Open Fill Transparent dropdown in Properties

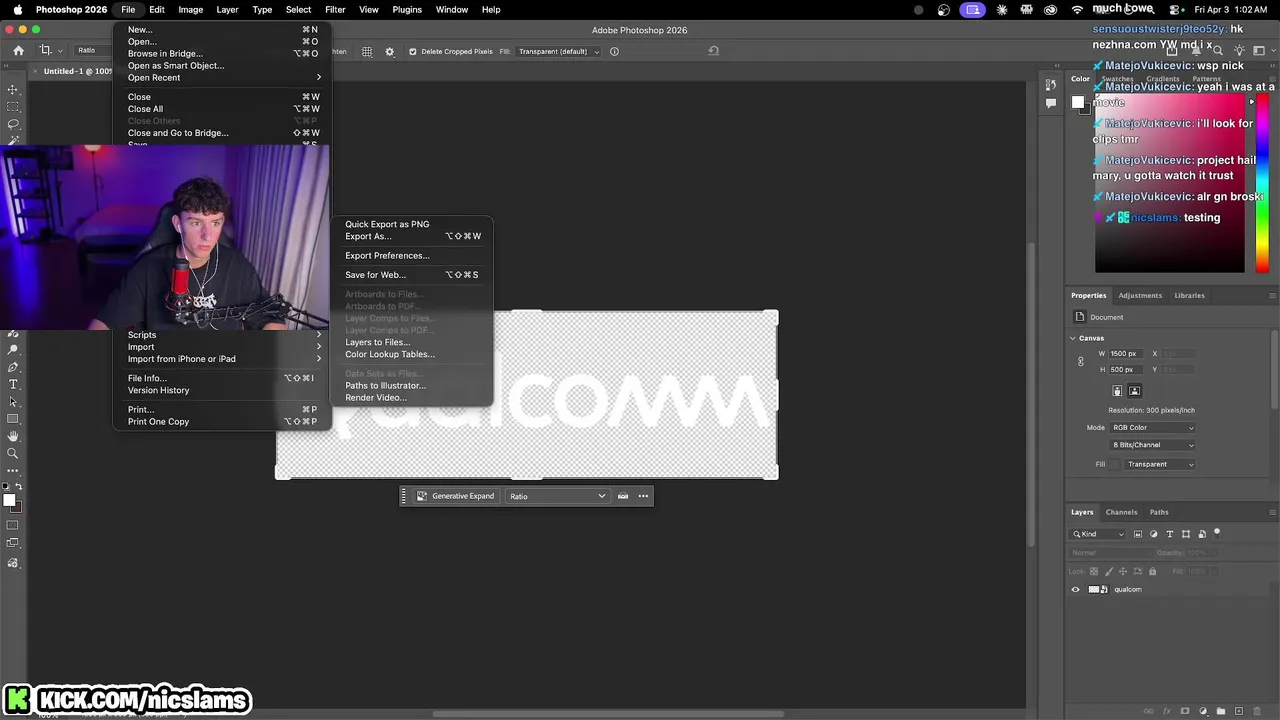pyautogui.click(x=1160, y=464)
